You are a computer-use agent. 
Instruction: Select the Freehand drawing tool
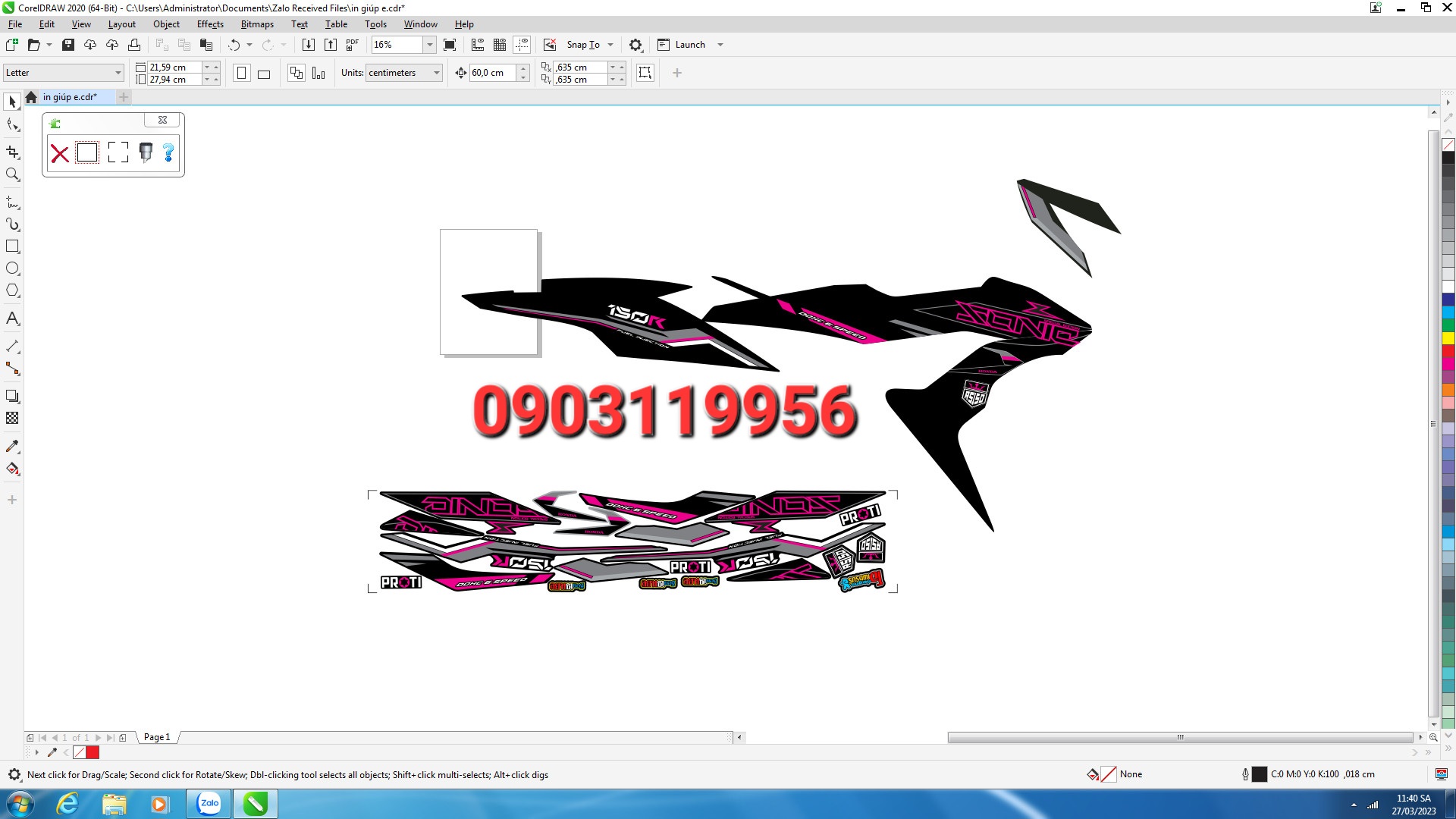[12, 202]
